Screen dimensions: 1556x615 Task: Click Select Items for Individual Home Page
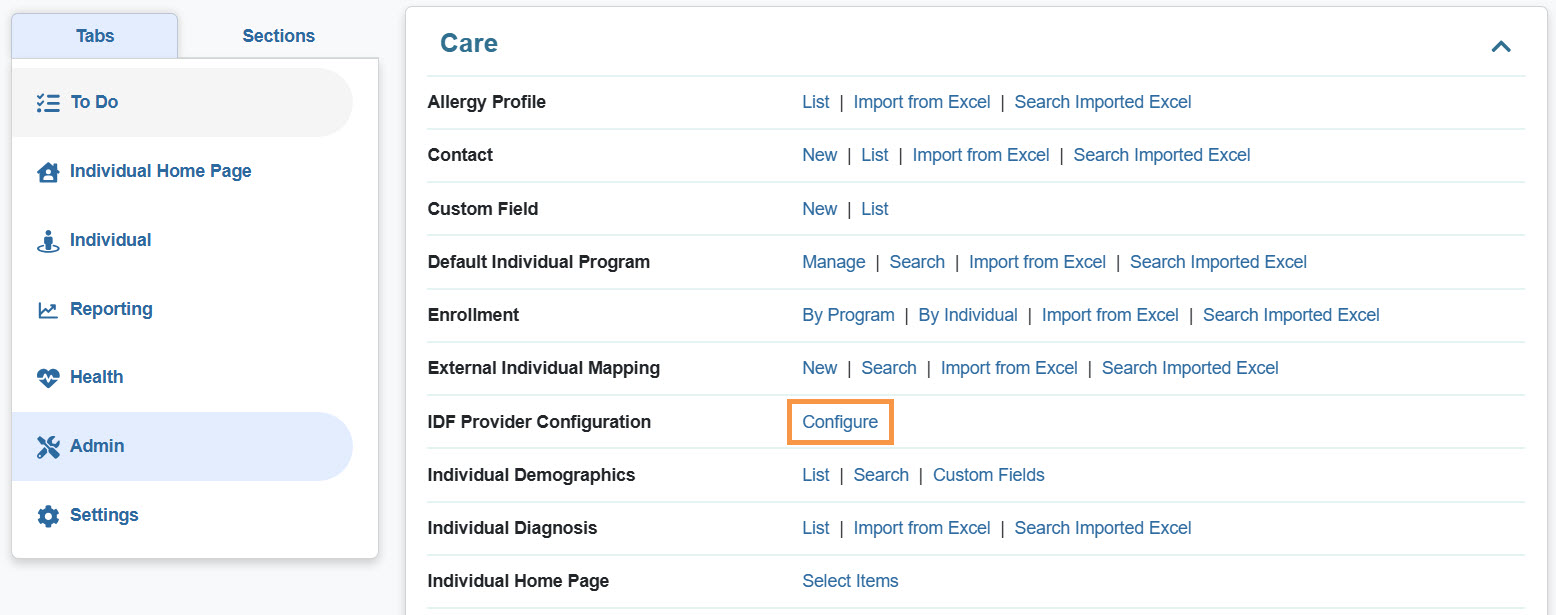pyautogui.click(x=850, y=581)
